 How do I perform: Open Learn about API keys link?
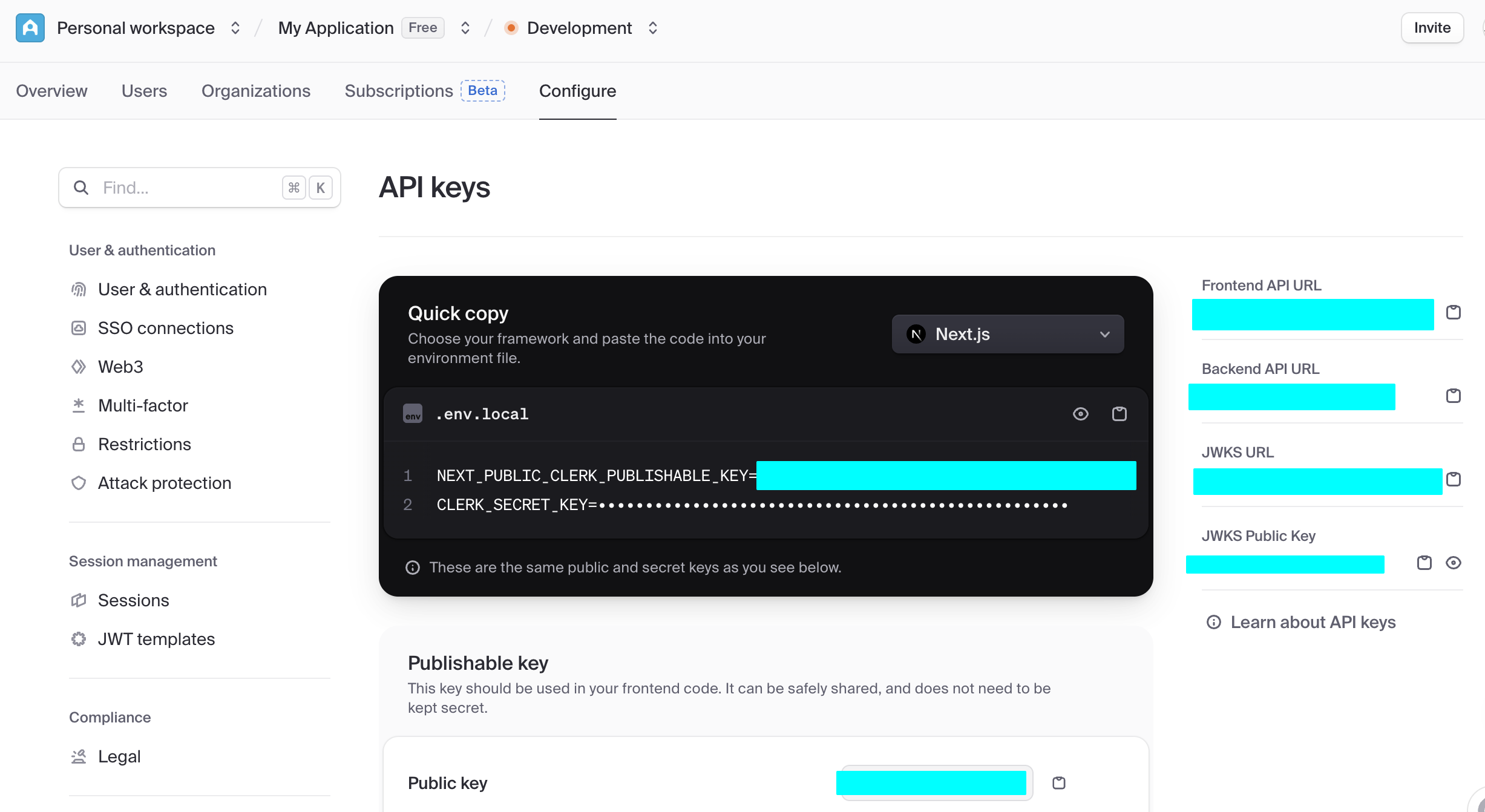[x=1313, y=622]
